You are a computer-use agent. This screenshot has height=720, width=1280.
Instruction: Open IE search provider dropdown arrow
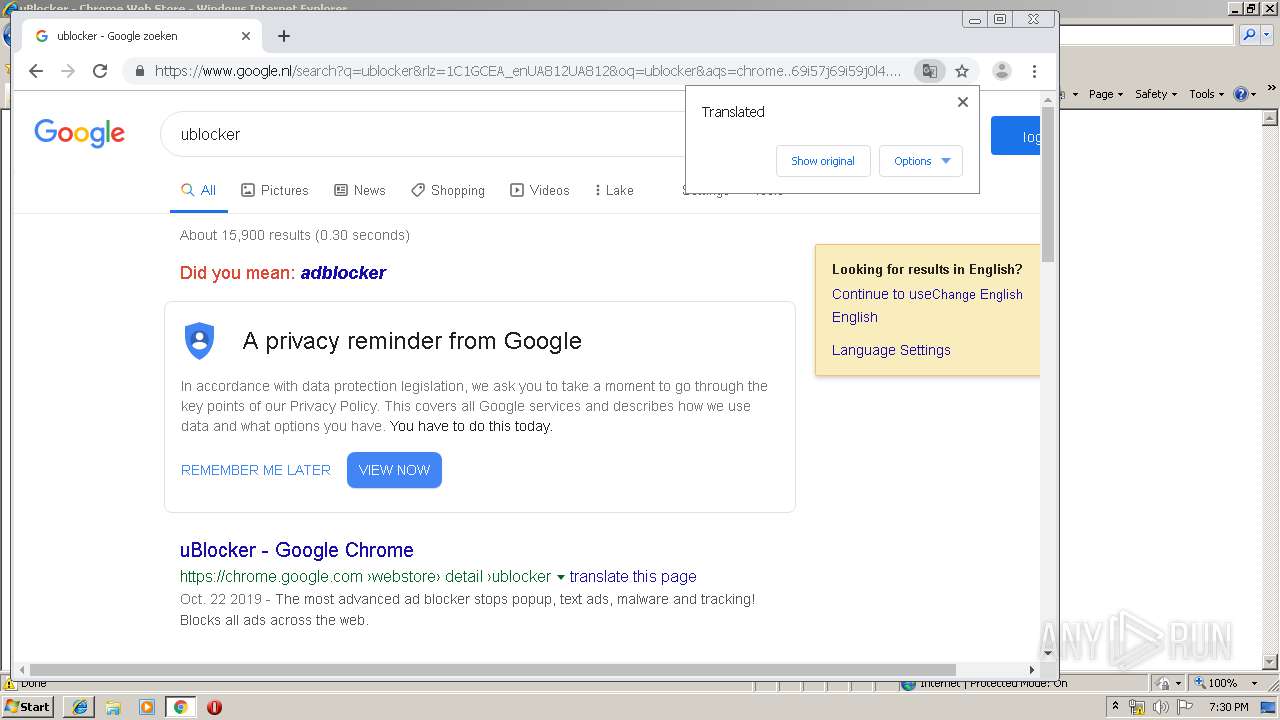pyautogui.click(x=1266, y=35)
